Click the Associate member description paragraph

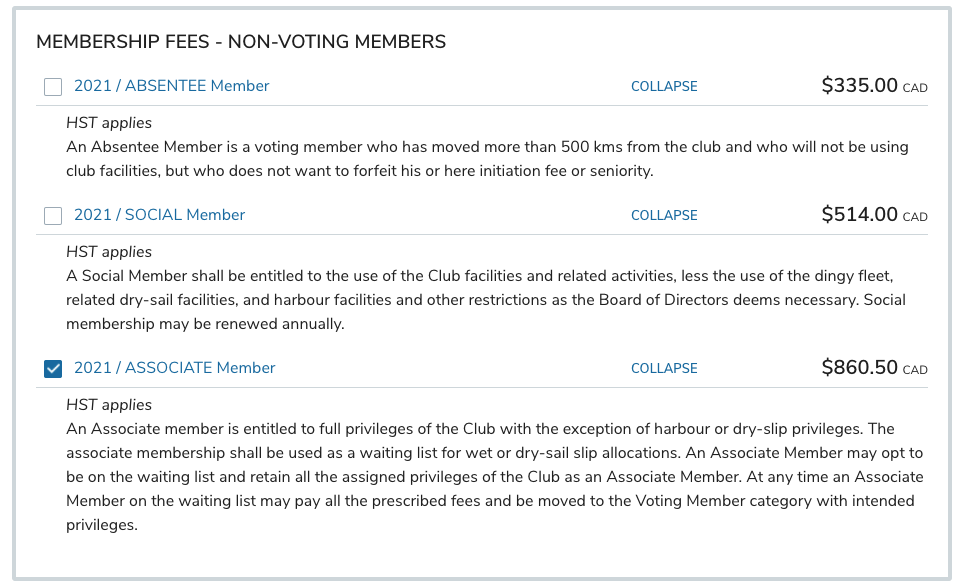[486, 477]
